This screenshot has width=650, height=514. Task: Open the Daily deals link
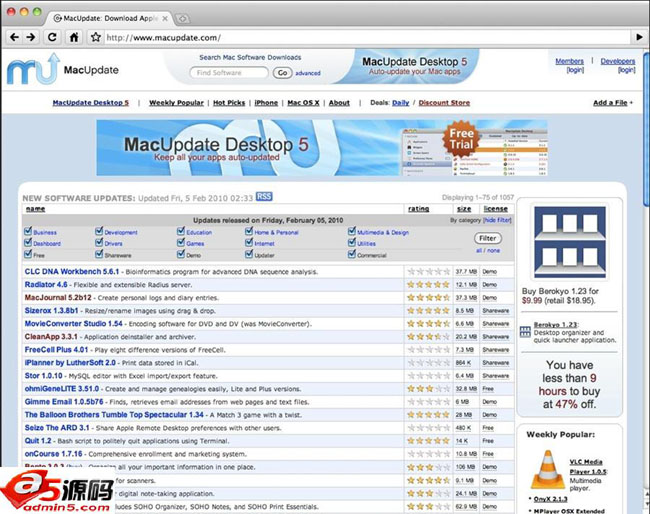(400, 103)
